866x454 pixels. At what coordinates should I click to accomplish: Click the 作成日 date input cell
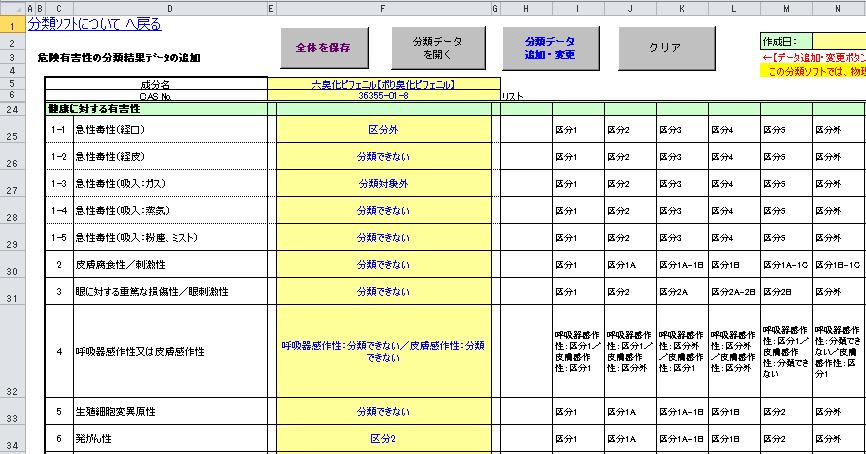point(838,42)
